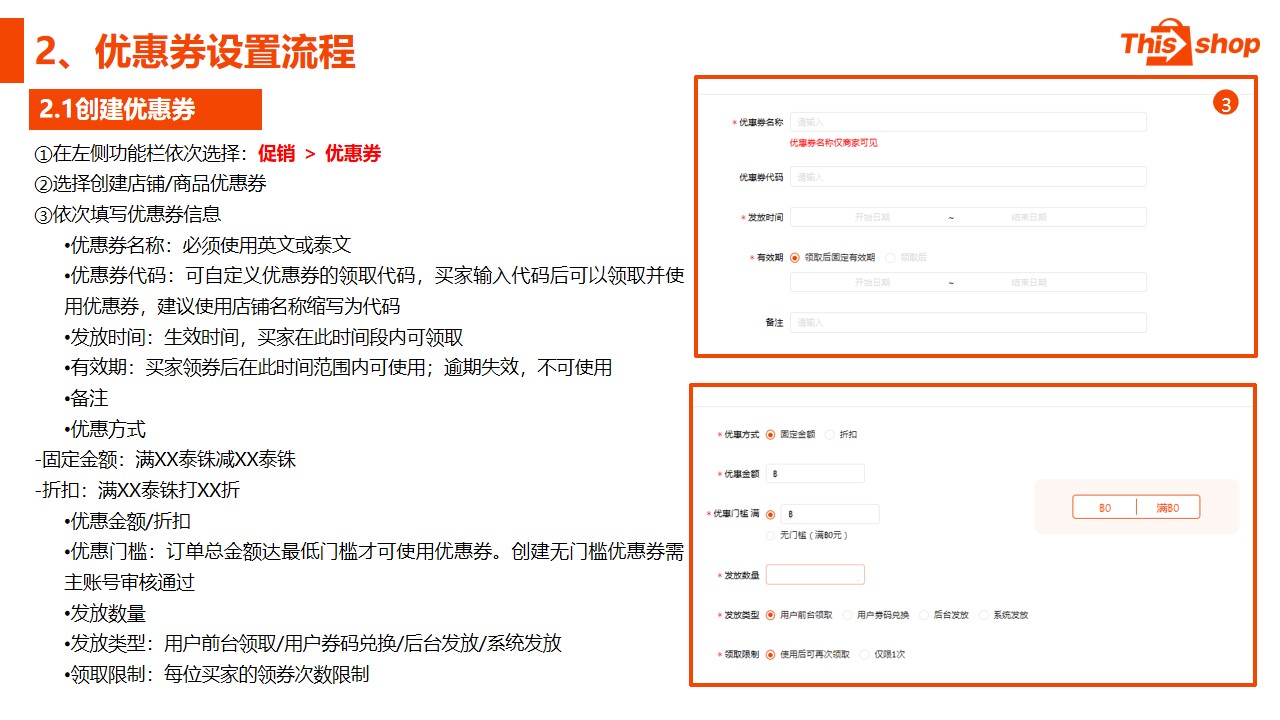Select the 领取后 radio option under 有效期

pyautogui.click(x=891, y=257)
